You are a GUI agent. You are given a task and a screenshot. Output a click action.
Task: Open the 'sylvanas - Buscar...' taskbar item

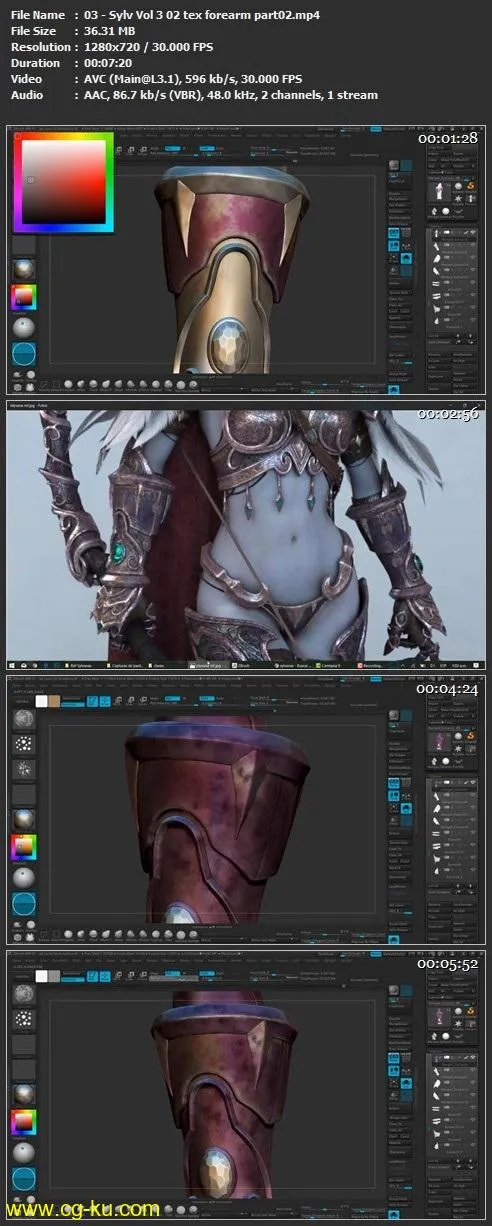291,665
